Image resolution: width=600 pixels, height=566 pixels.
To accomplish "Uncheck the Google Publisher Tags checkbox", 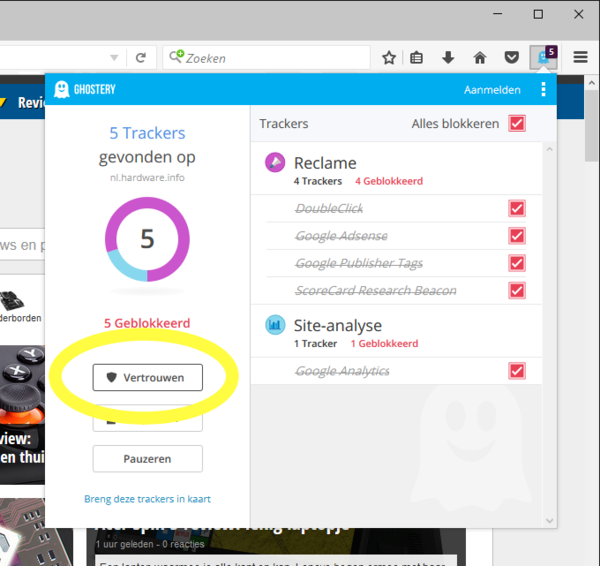I will coord(517,263).
